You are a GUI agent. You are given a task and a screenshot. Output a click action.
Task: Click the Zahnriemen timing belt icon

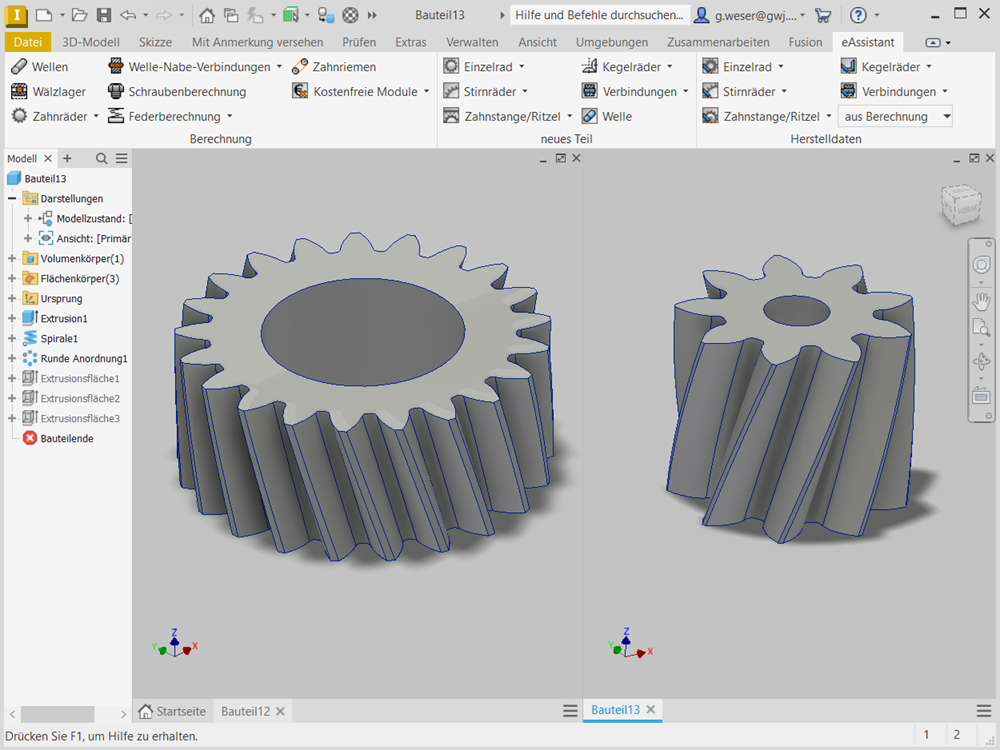pos(300,67)
